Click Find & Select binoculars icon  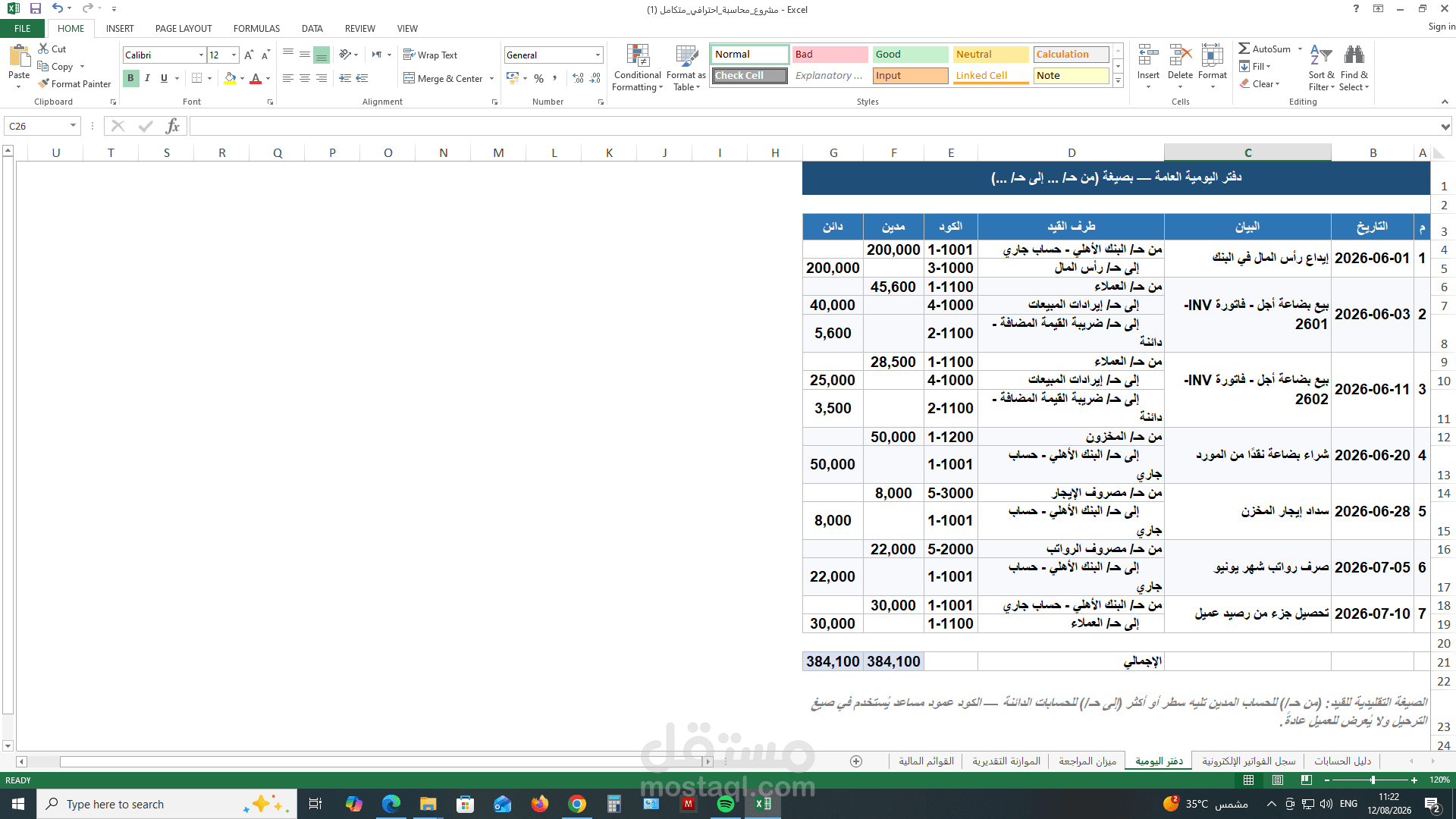click(x=1354, y=55)
